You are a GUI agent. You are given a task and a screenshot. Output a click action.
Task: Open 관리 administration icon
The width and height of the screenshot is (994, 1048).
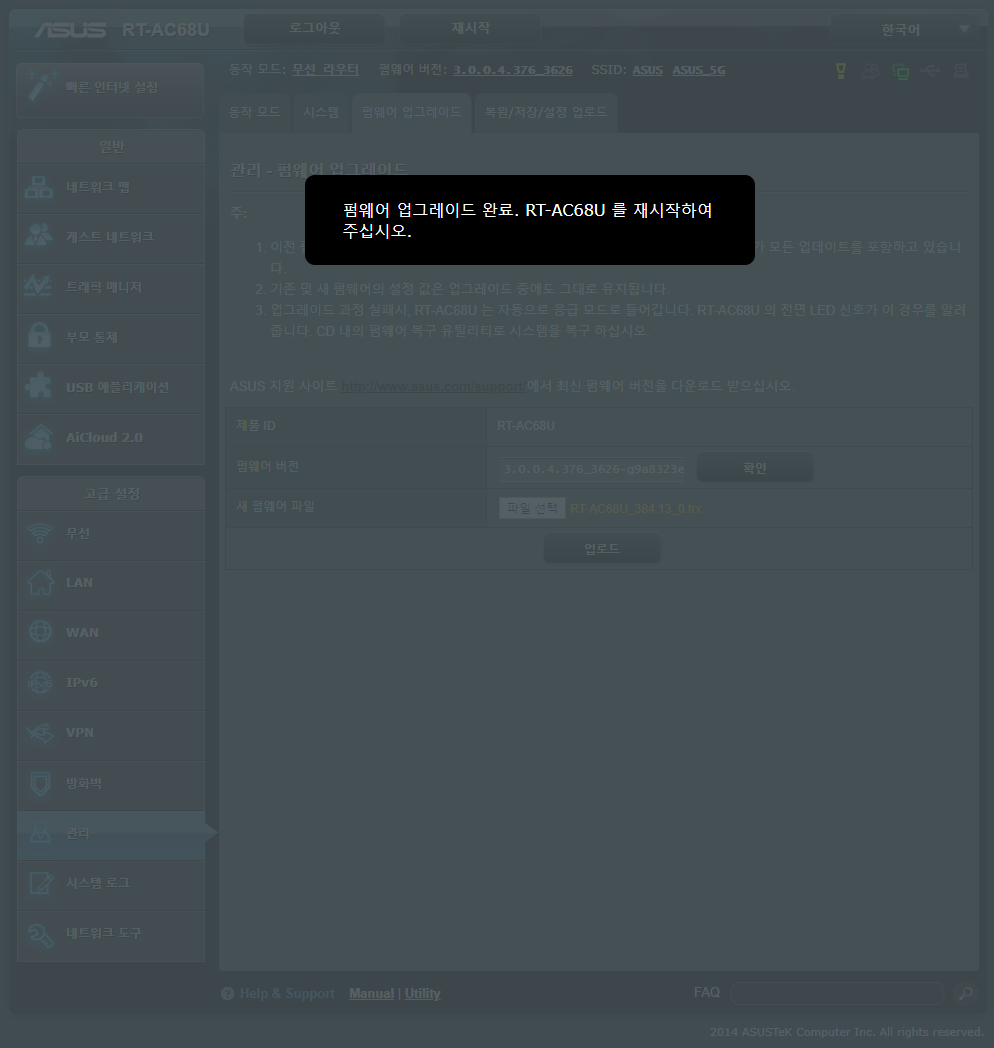click(40, 833)
